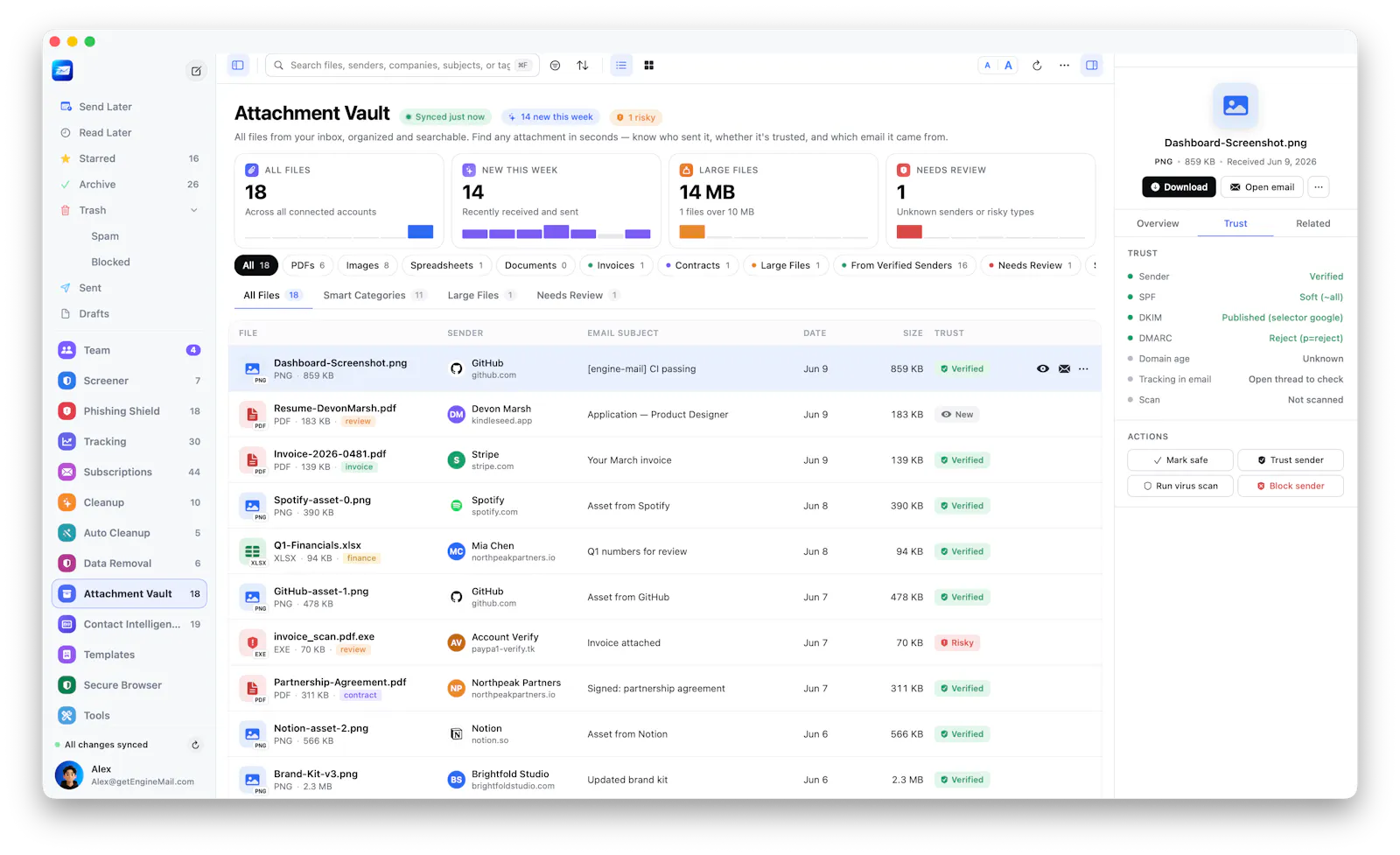
Task: Click in the search files field
Action: 402,65
